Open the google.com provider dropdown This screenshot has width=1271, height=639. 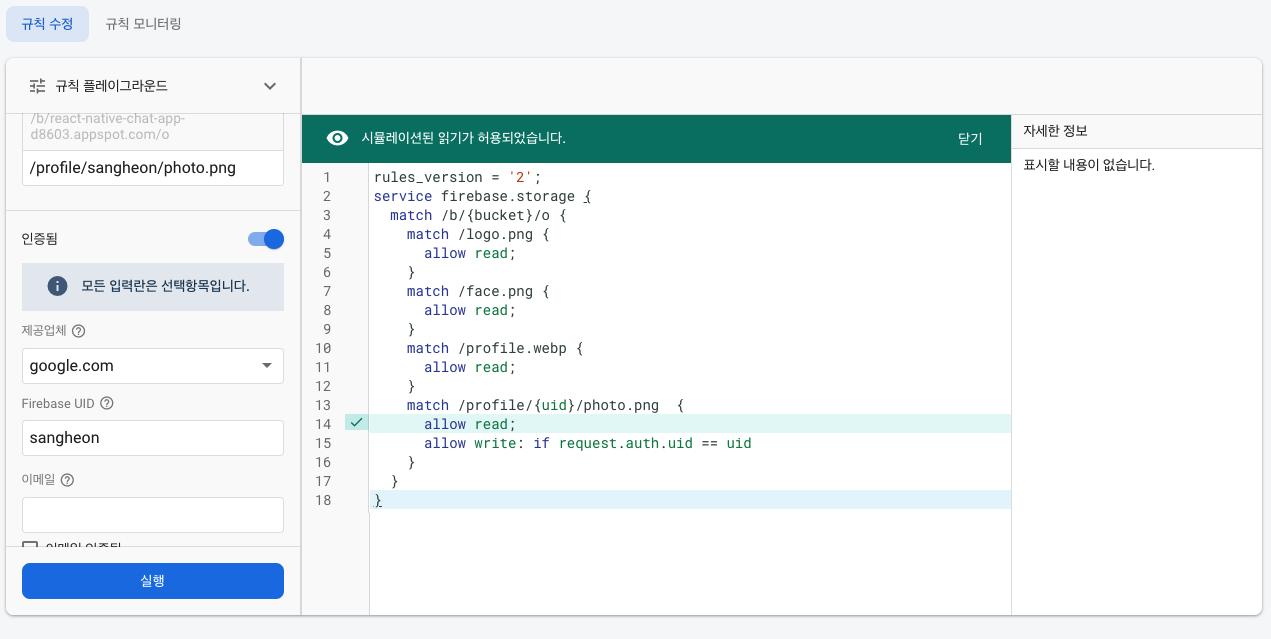(153, 366)
